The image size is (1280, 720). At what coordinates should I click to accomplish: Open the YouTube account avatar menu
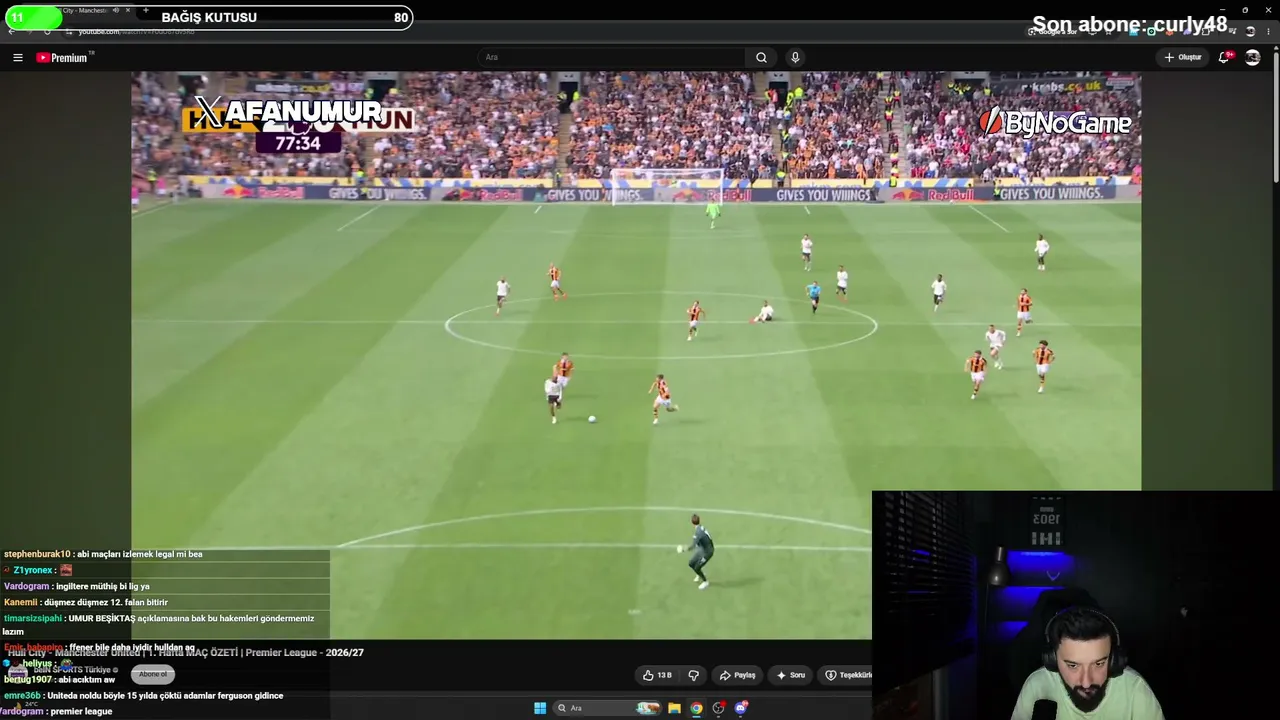[x=1252, y=57]
